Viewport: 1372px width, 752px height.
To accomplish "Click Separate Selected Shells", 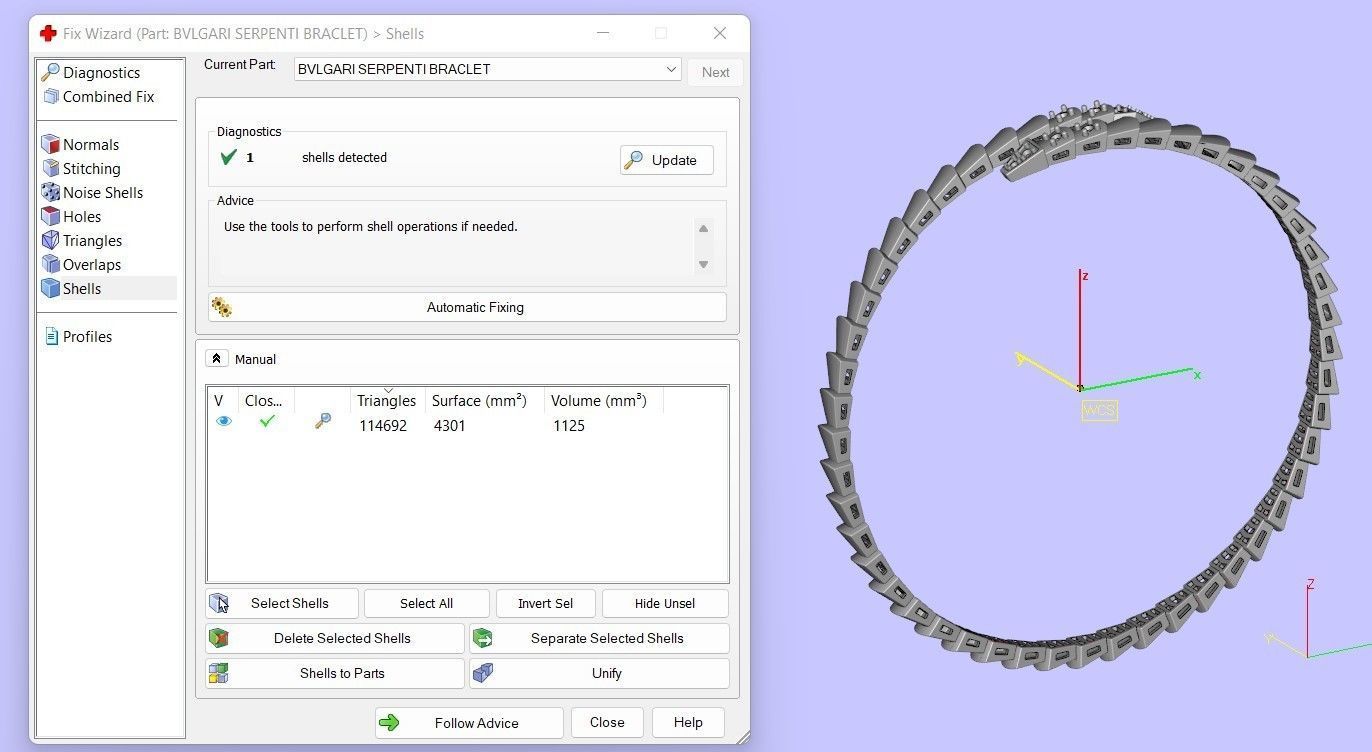I will pyautogui.click(x=599, y=638).
